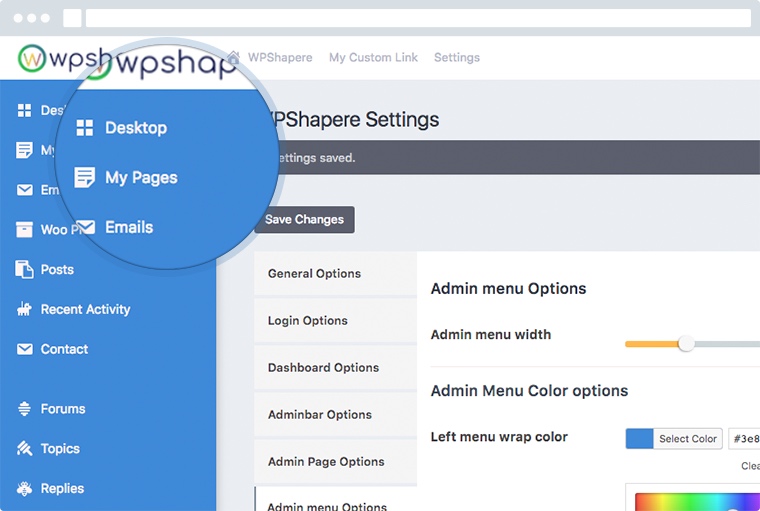Click the Save Changes button
This screenshot has width=760, height=511.
304,220
